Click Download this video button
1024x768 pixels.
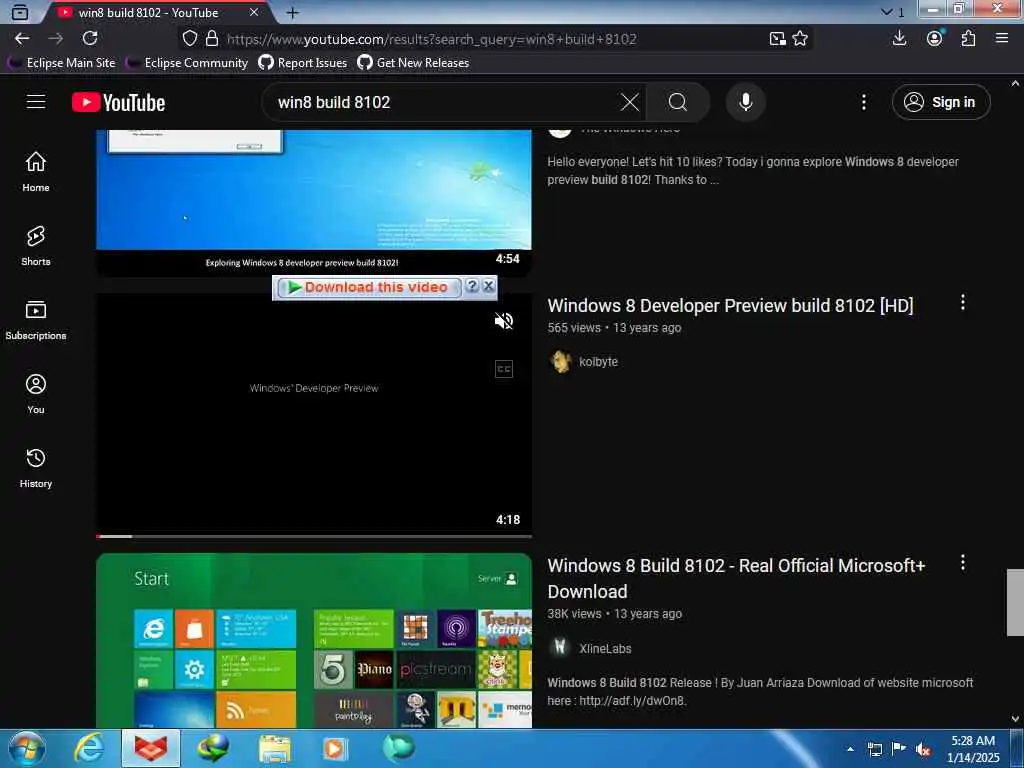(368, 287)
